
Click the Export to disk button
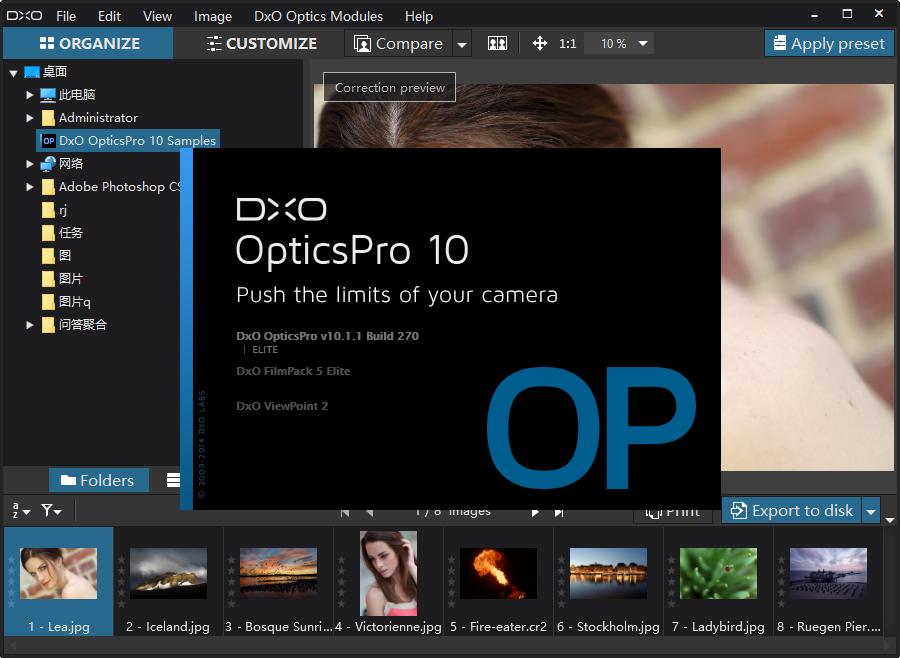pyautogui.click(x=791, y=510)
